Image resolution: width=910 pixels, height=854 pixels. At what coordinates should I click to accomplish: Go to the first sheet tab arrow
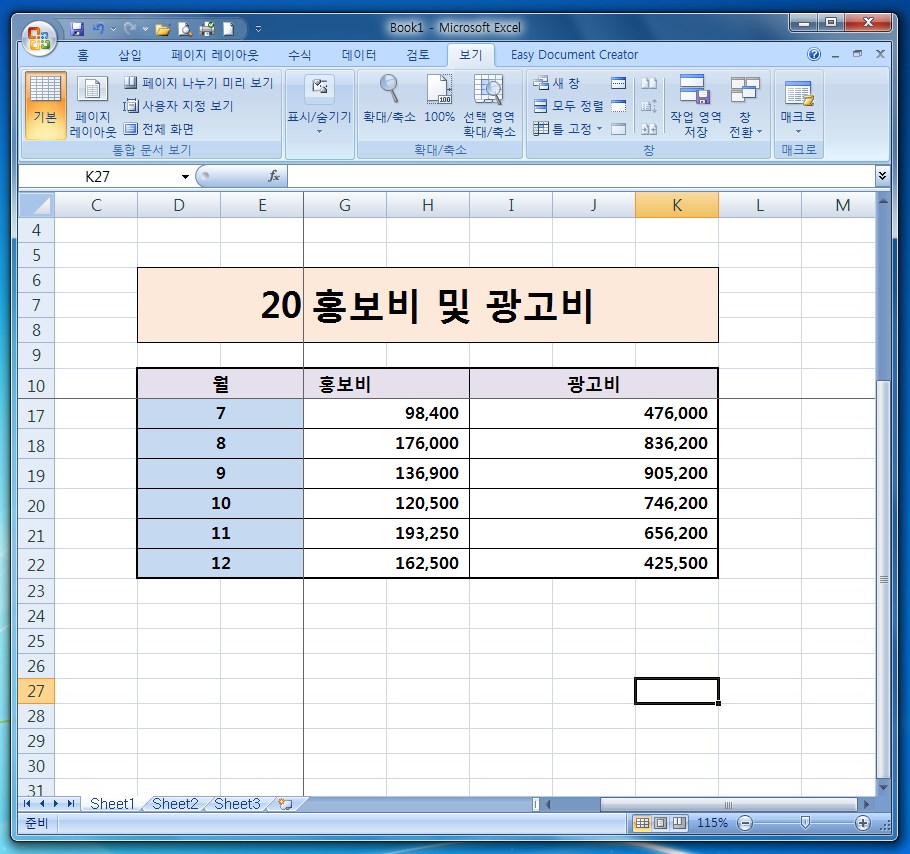pos(27,804)
